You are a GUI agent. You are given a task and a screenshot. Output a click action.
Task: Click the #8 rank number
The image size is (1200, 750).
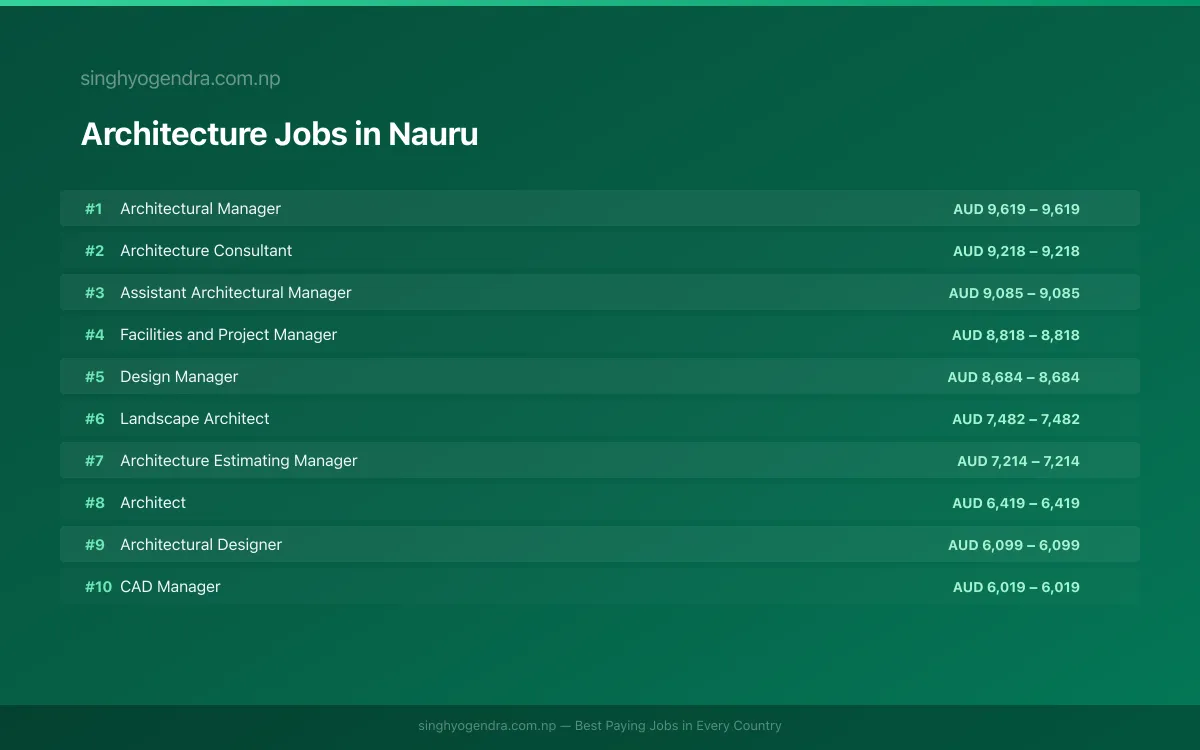94,503
